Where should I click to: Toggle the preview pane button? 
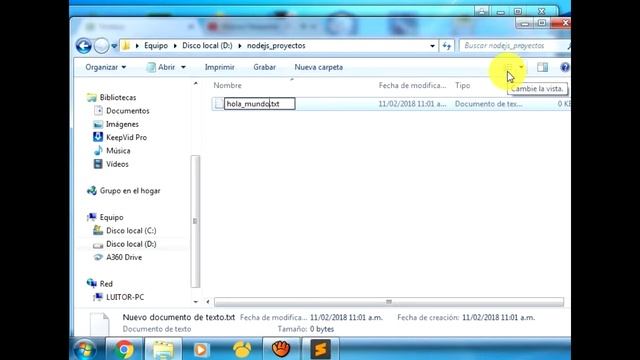pos(542,67)
